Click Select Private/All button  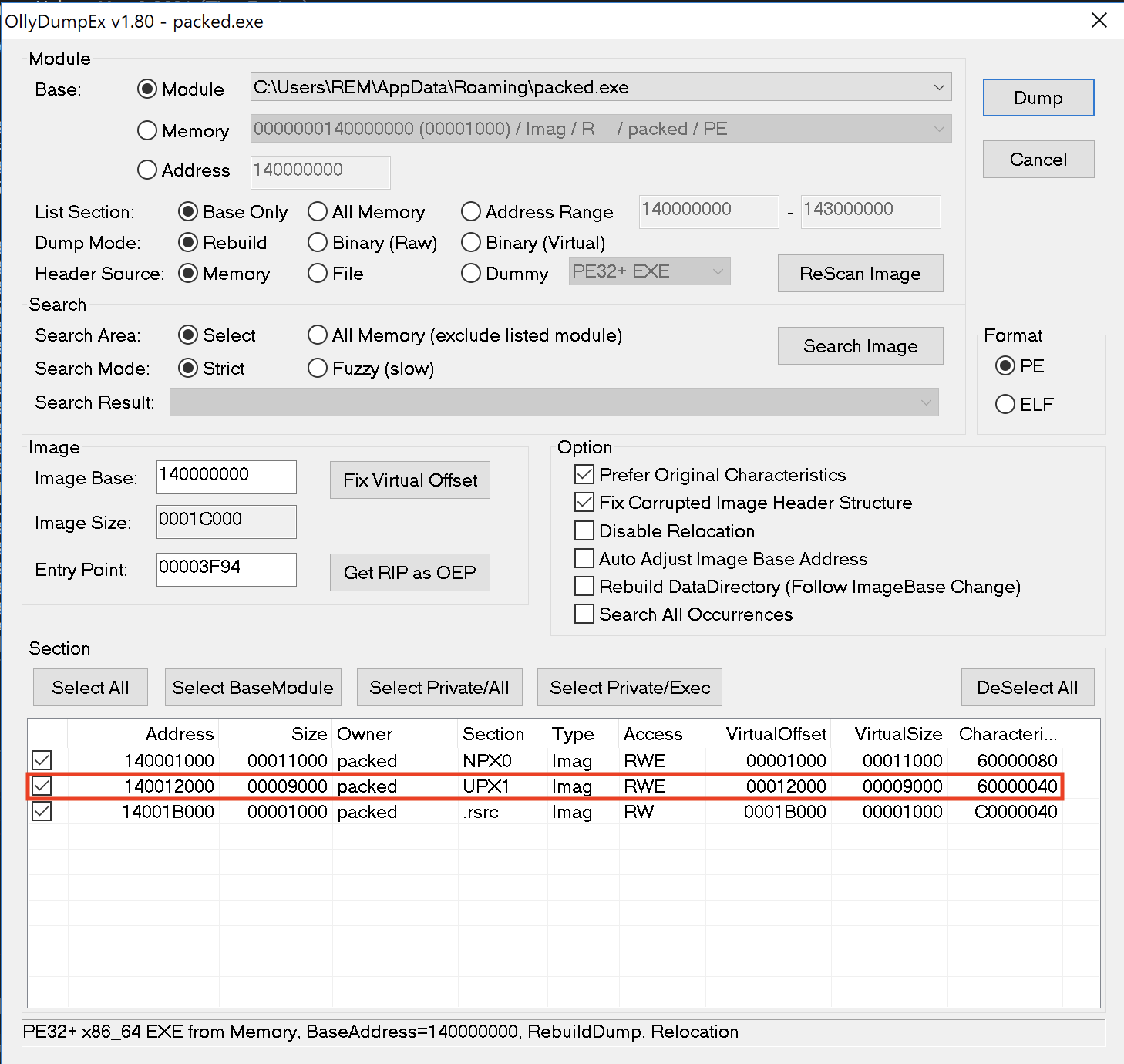(x=439, y=688)
